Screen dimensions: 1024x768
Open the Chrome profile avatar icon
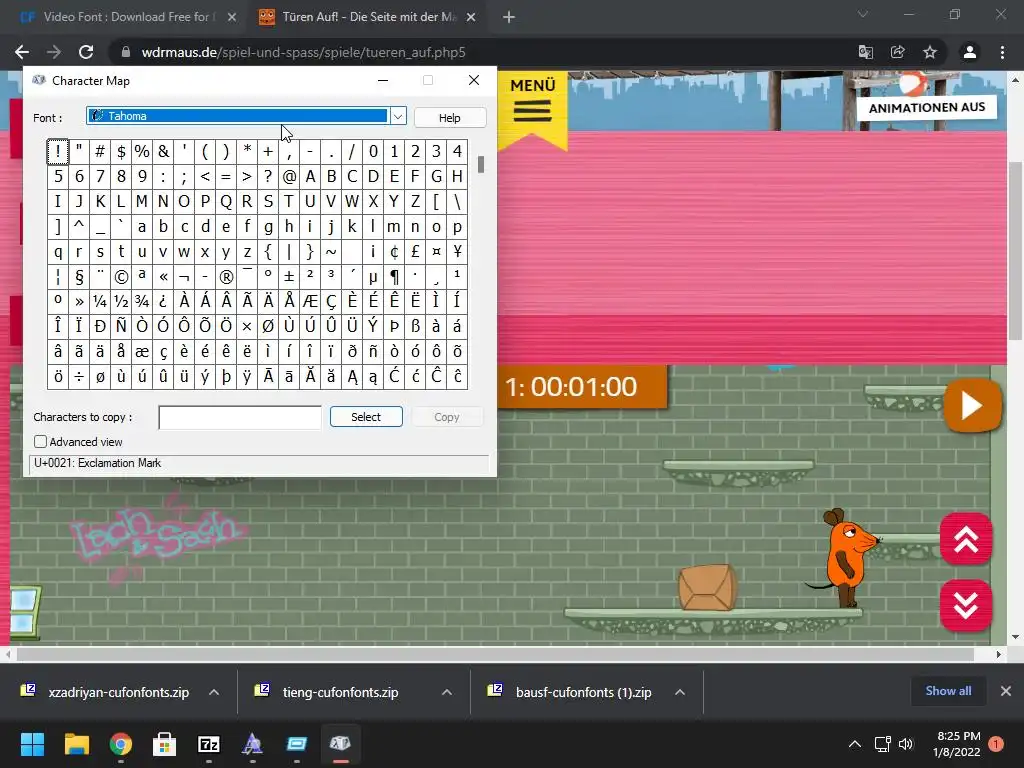click(x=970, y=52)
